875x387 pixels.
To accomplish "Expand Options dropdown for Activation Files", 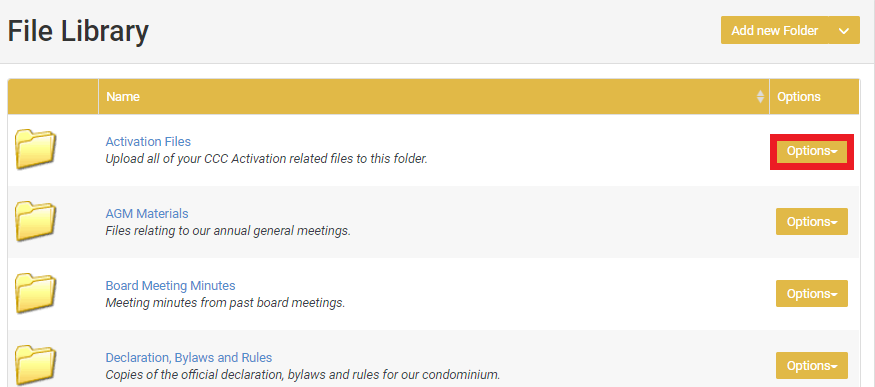I will coord(812,151).
